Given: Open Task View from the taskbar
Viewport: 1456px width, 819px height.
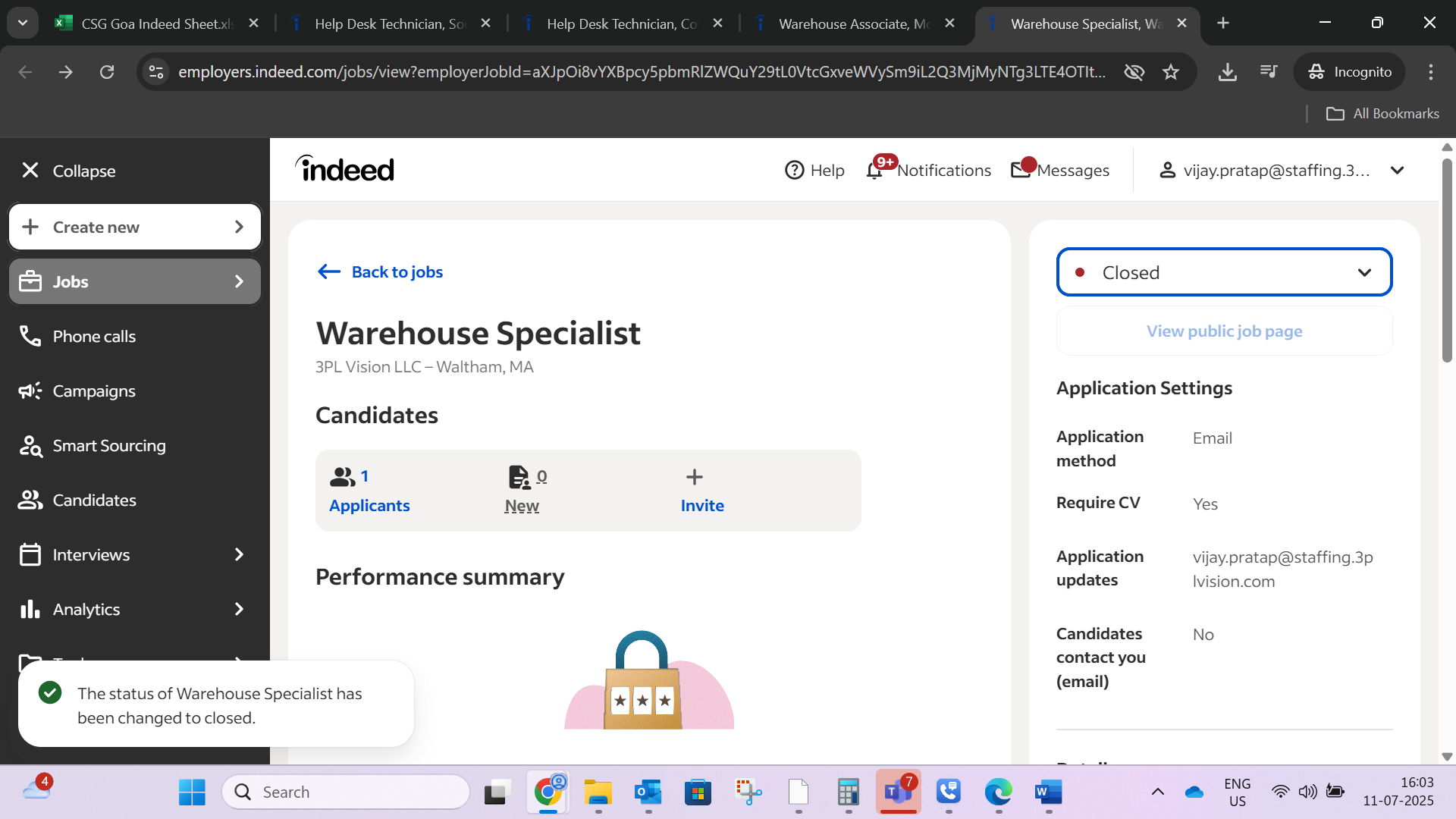Looking at the screenshot, I should pyautogui.click(x=497, y=792).
